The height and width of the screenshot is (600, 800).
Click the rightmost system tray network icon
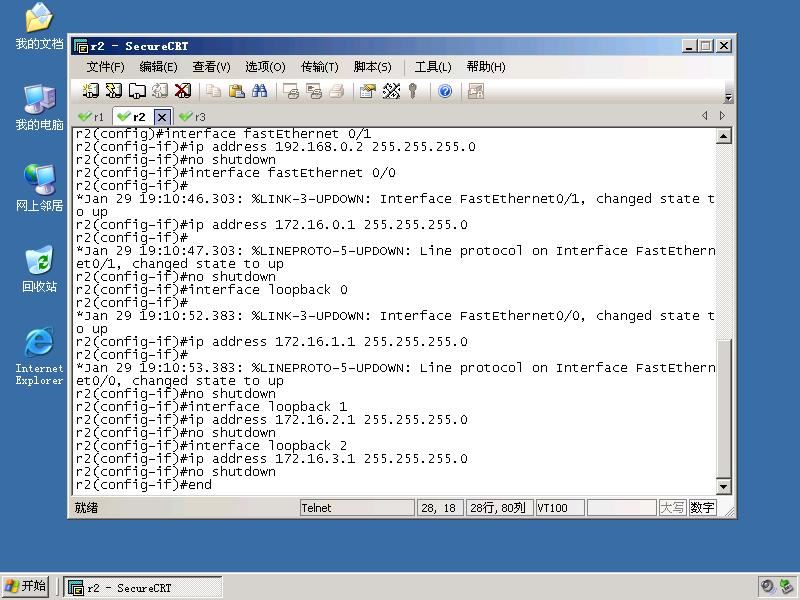(787, 587)
